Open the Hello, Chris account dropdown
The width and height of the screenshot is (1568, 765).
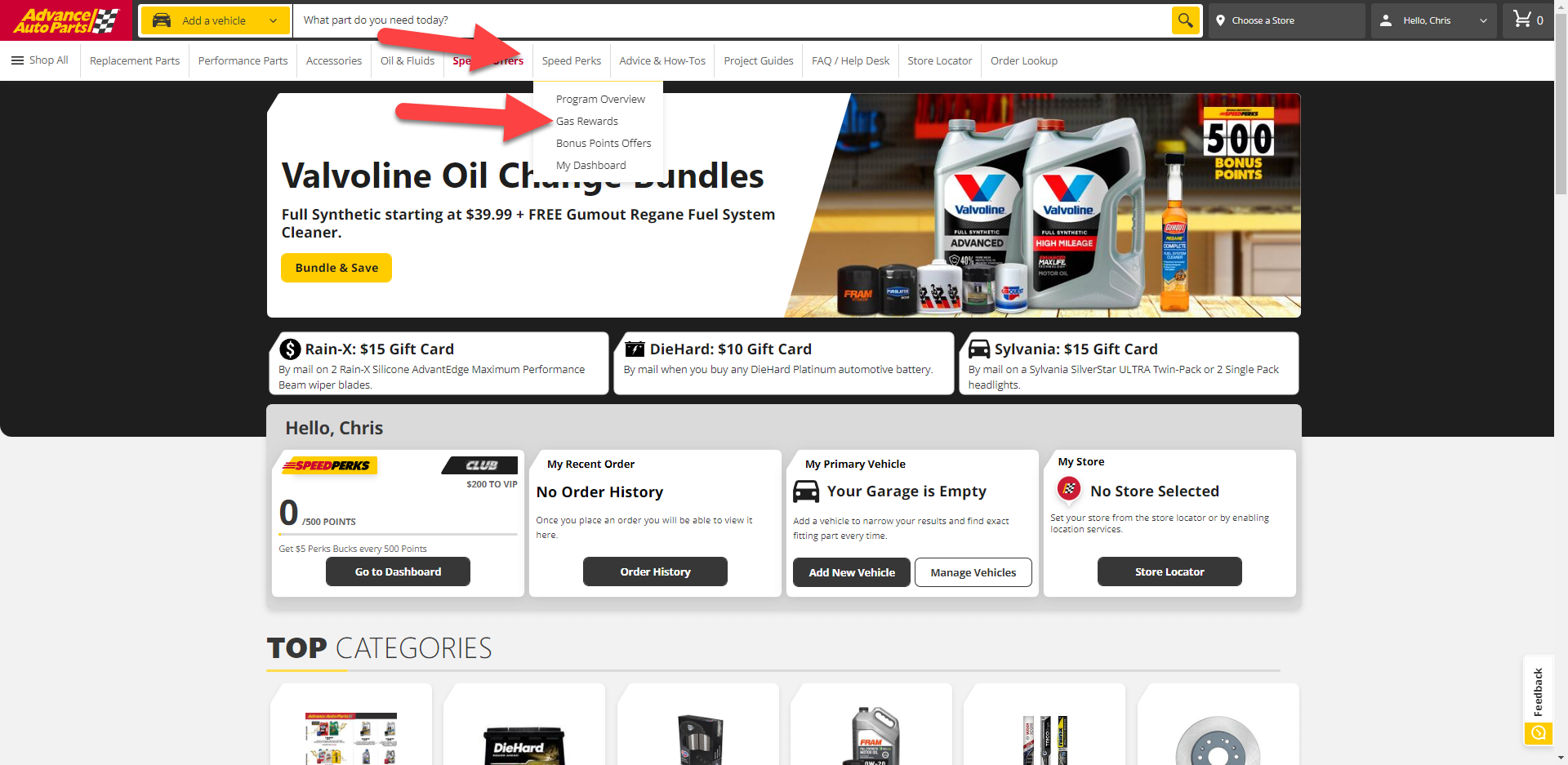pyautogui.click(x=1433, y=20)
